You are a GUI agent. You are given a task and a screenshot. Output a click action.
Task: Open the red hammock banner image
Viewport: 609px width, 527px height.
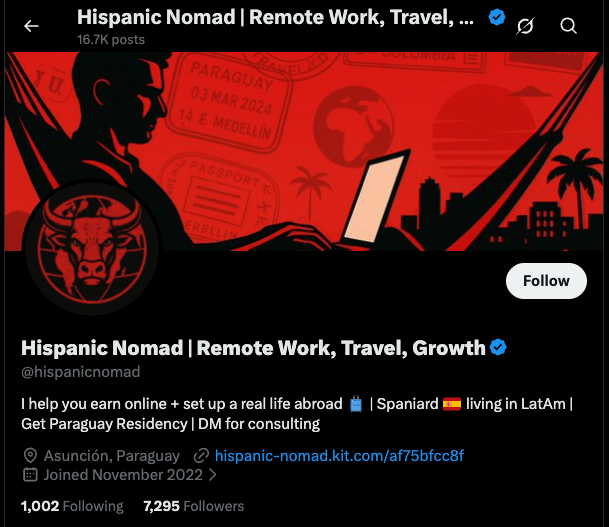[x=304, y=151]
